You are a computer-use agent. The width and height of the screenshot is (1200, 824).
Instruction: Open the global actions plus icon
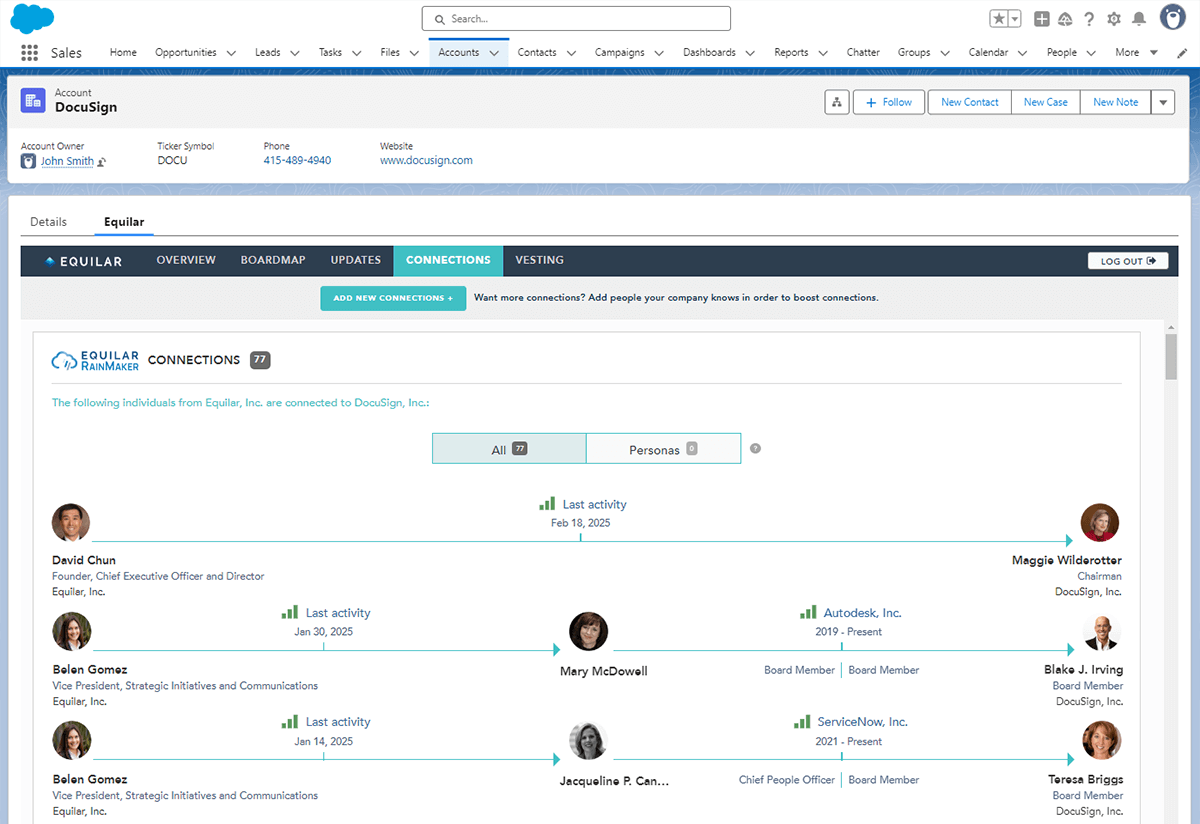click(x=1042, y=19)
